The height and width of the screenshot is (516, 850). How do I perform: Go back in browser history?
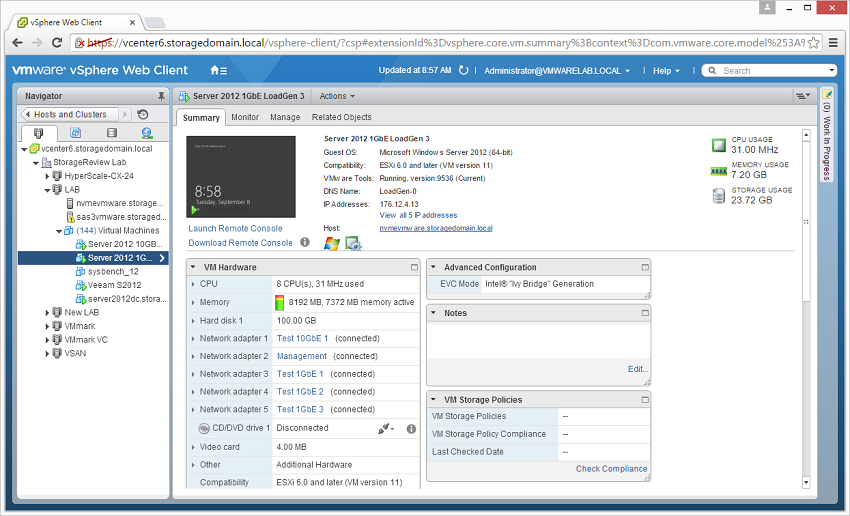tap(17, 42)
